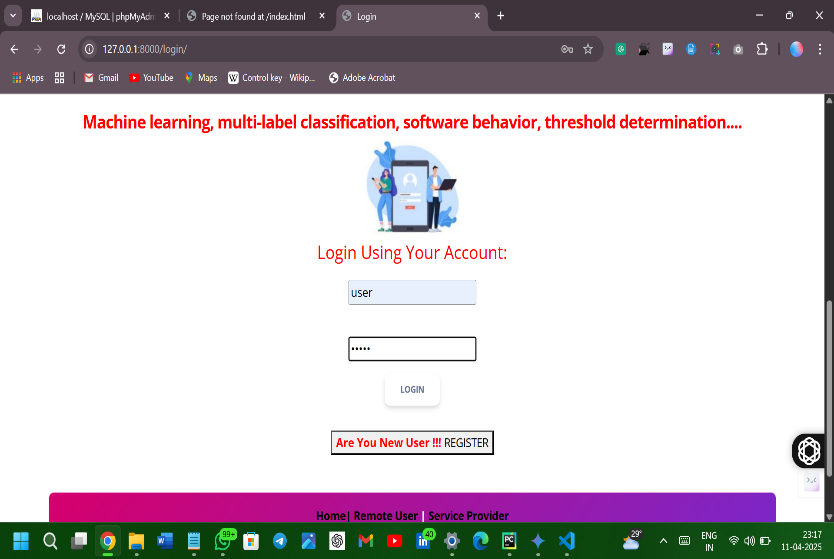Open the Gmail bookmark
The image size is (834, 559).
[101, 78]
